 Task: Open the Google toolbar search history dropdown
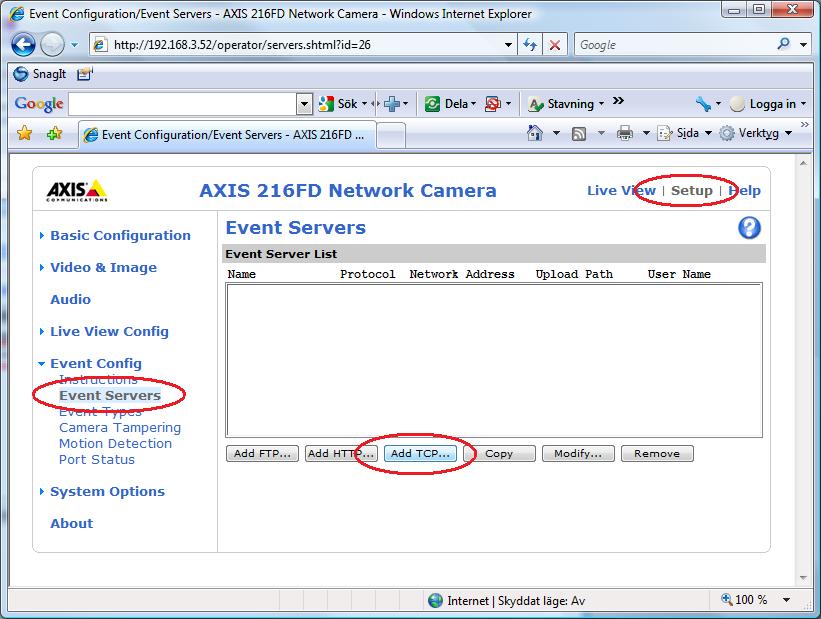304,104
